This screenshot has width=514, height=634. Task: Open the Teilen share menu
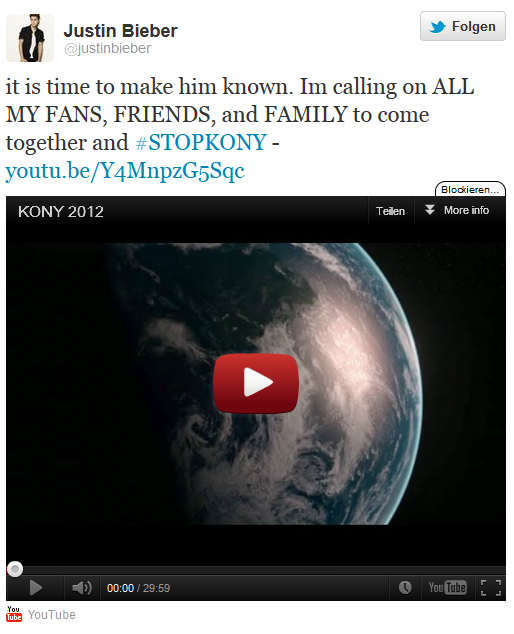(x=390, y=211)
